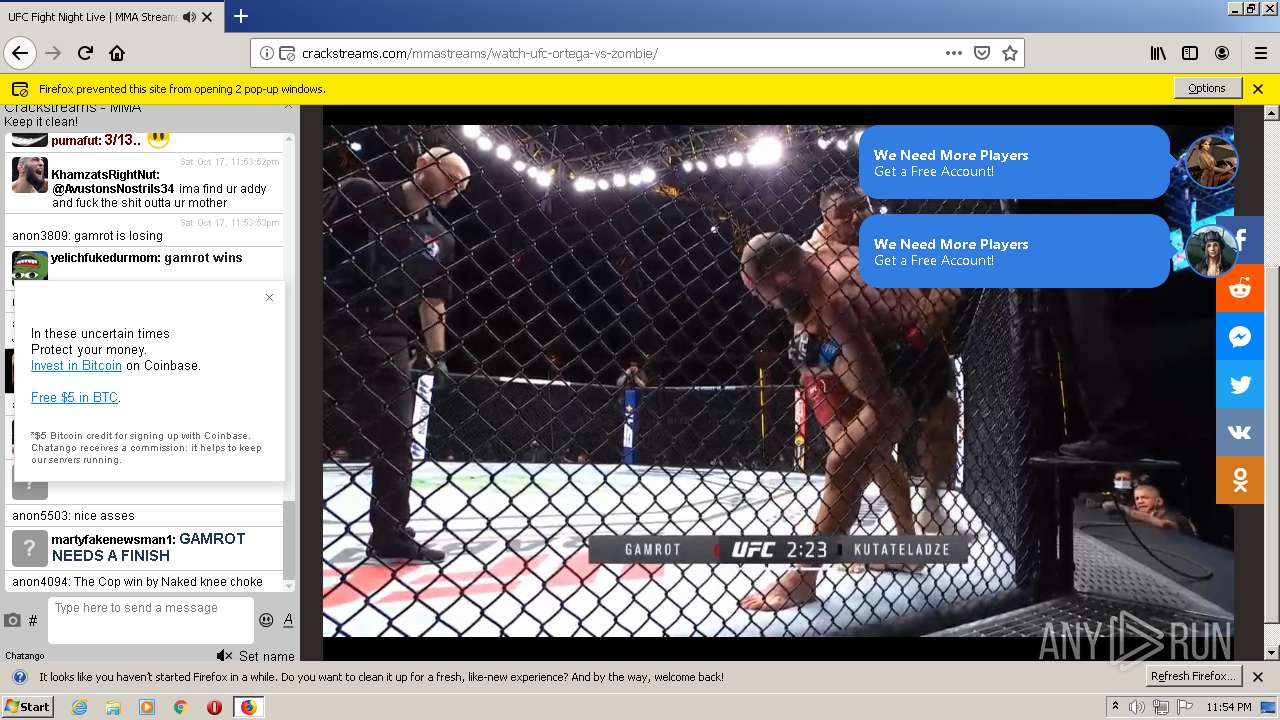1280x720 pixels.
Task: Open the network status tray icon
Action: coord(1161,707)
